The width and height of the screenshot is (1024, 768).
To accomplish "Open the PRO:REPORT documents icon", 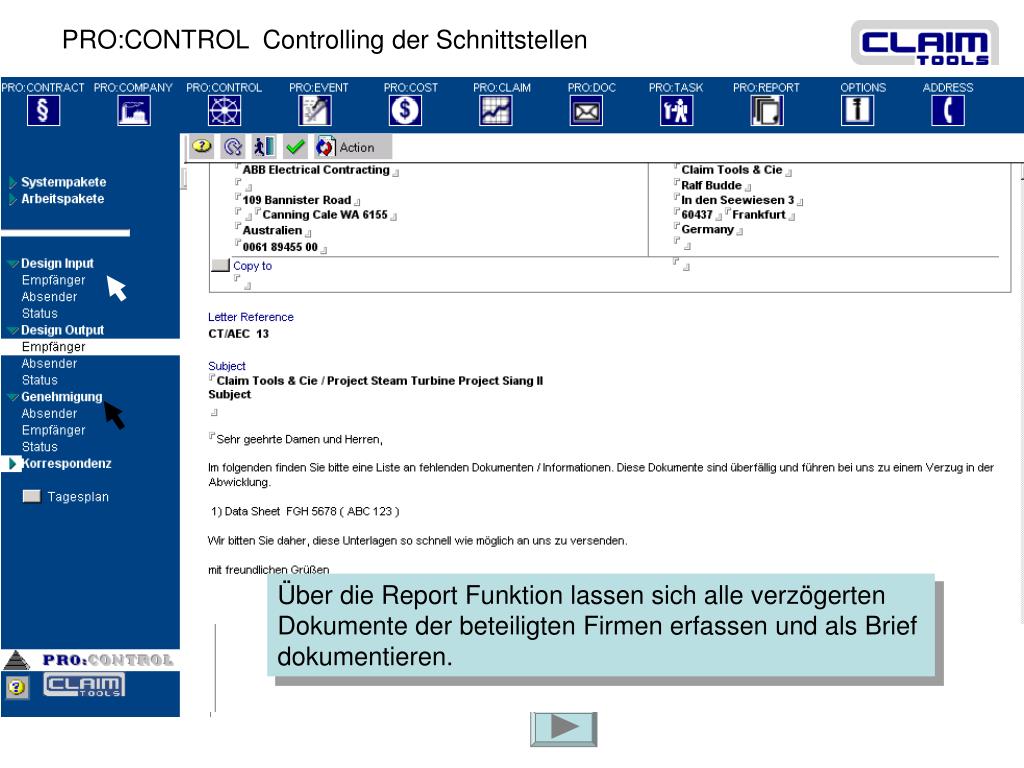I will (x=767, y=110).
